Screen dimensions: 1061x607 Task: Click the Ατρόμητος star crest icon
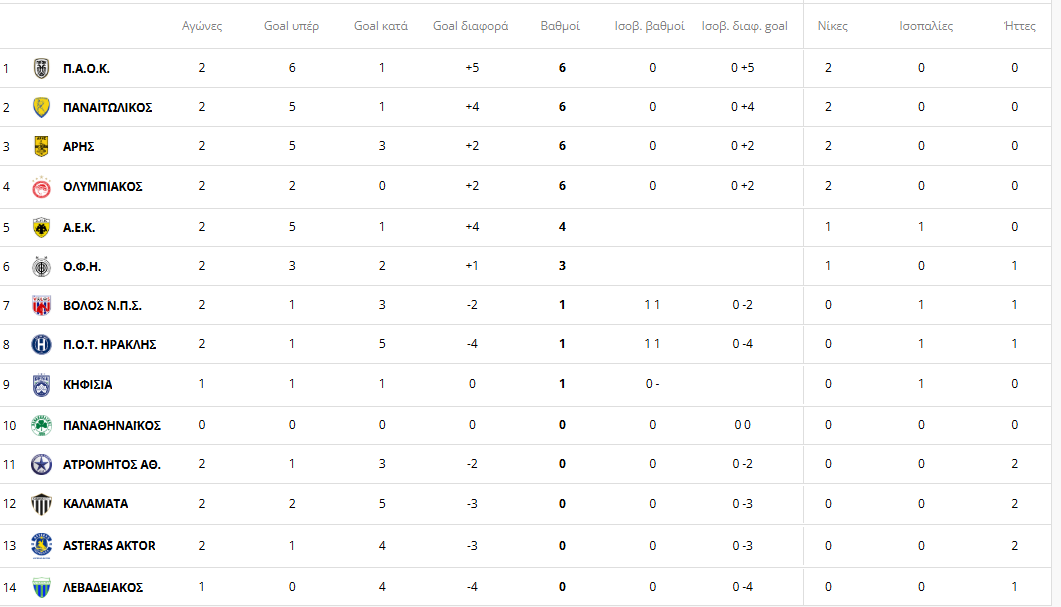coord(41,465)
